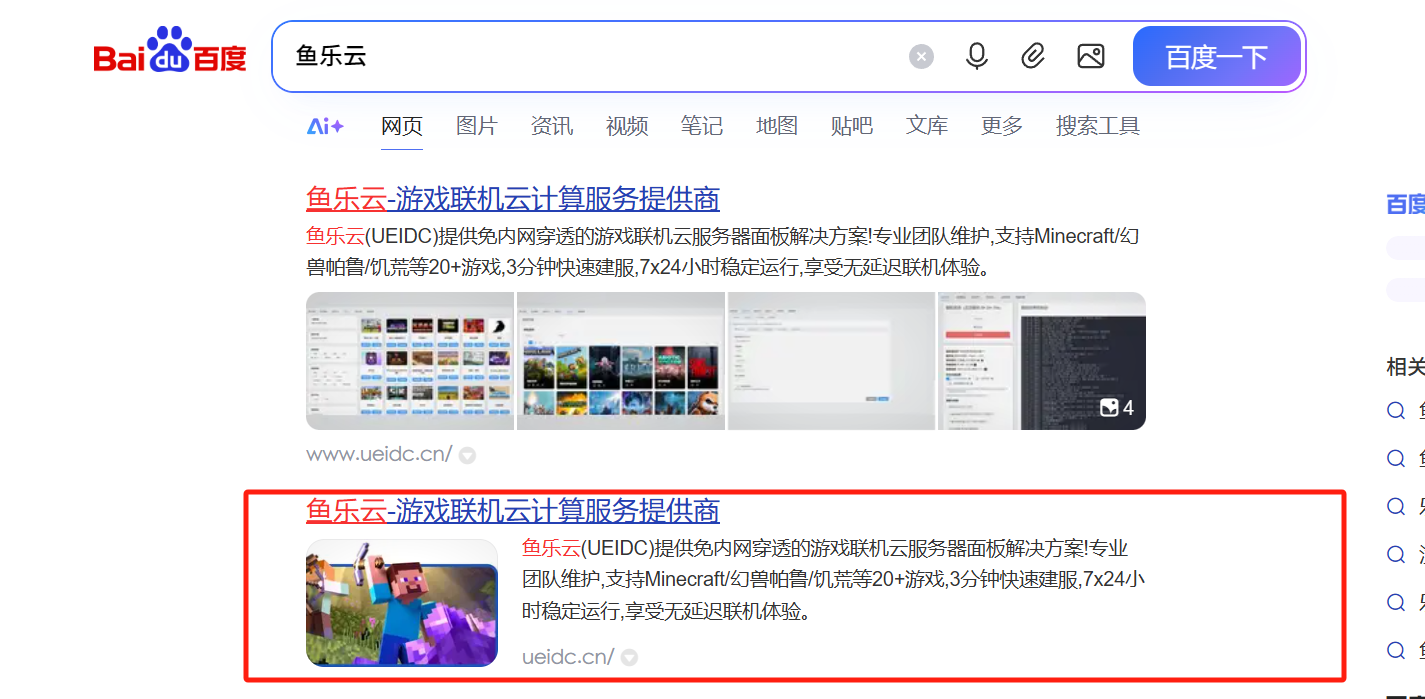Open 搜索工具 filter options
The height and width of the screenshot is (699, 1425).
[x=1098, y=126]
